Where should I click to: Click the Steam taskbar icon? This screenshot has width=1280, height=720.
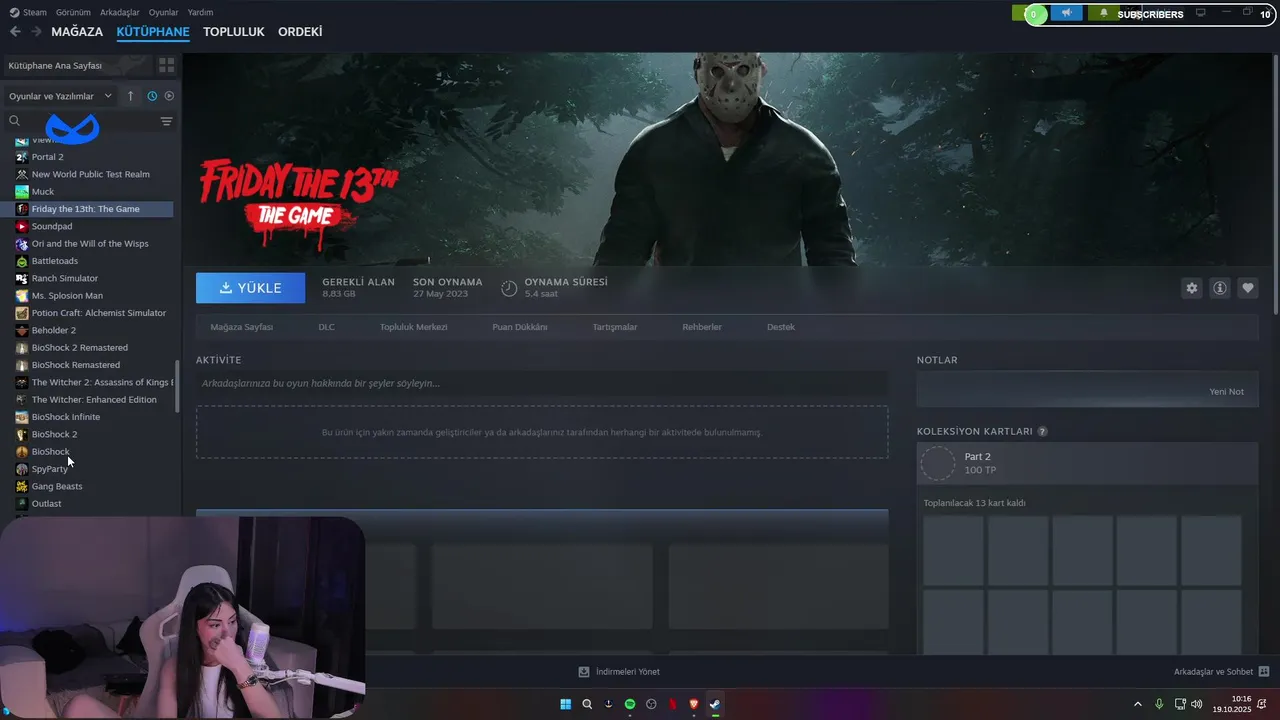(715, 704)
